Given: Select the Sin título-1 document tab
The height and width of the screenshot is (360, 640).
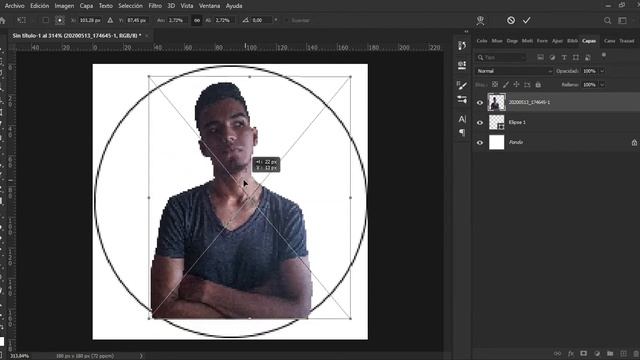Looking at the screenshot, I should point(77,36).
